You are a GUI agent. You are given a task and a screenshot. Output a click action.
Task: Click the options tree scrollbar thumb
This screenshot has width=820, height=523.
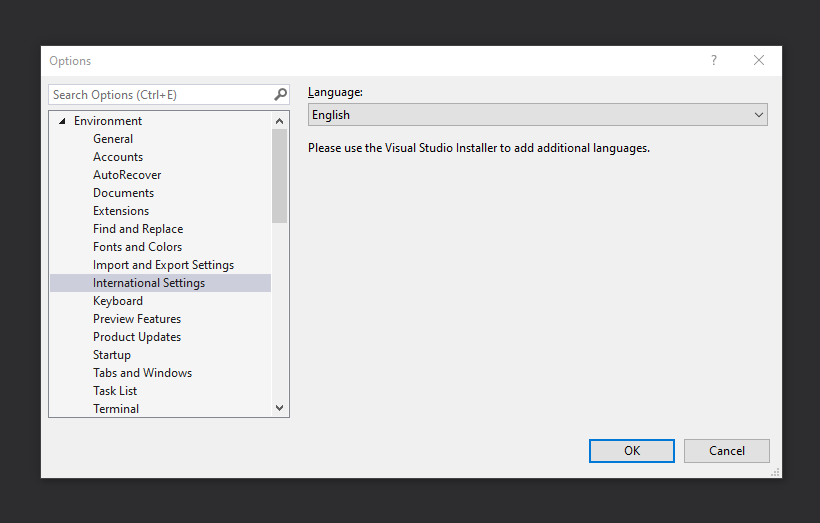tap(279, 176)
